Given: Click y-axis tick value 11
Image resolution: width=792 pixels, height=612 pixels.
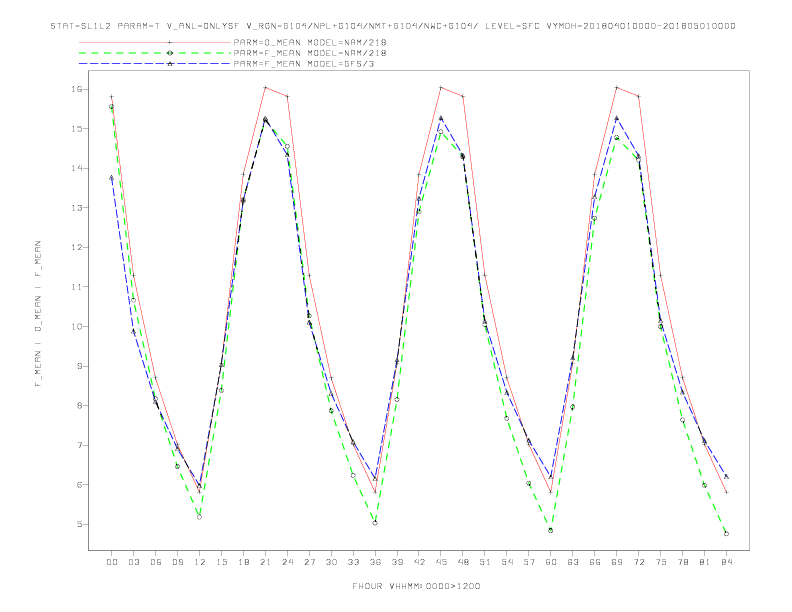Looking at the screenshot, I should coord(77,287).
